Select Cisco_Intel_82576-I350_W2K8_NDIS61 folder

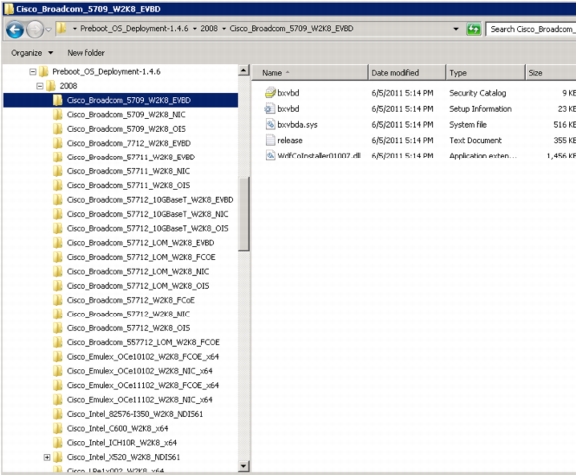[x=135, y=414]
